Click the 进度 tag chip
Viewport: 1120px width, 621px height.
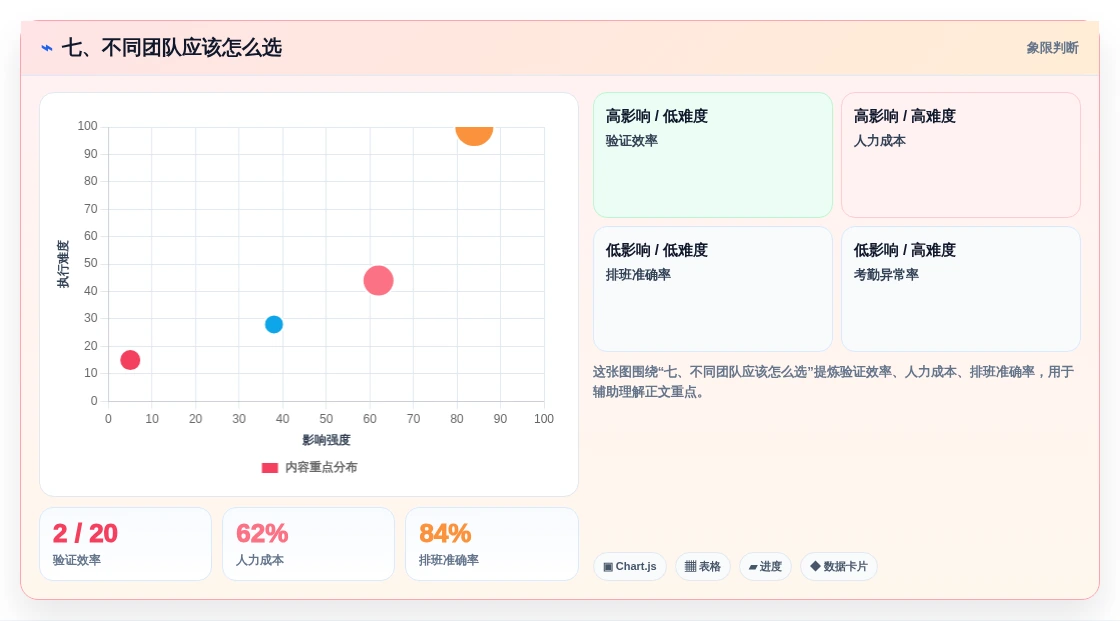765,567
